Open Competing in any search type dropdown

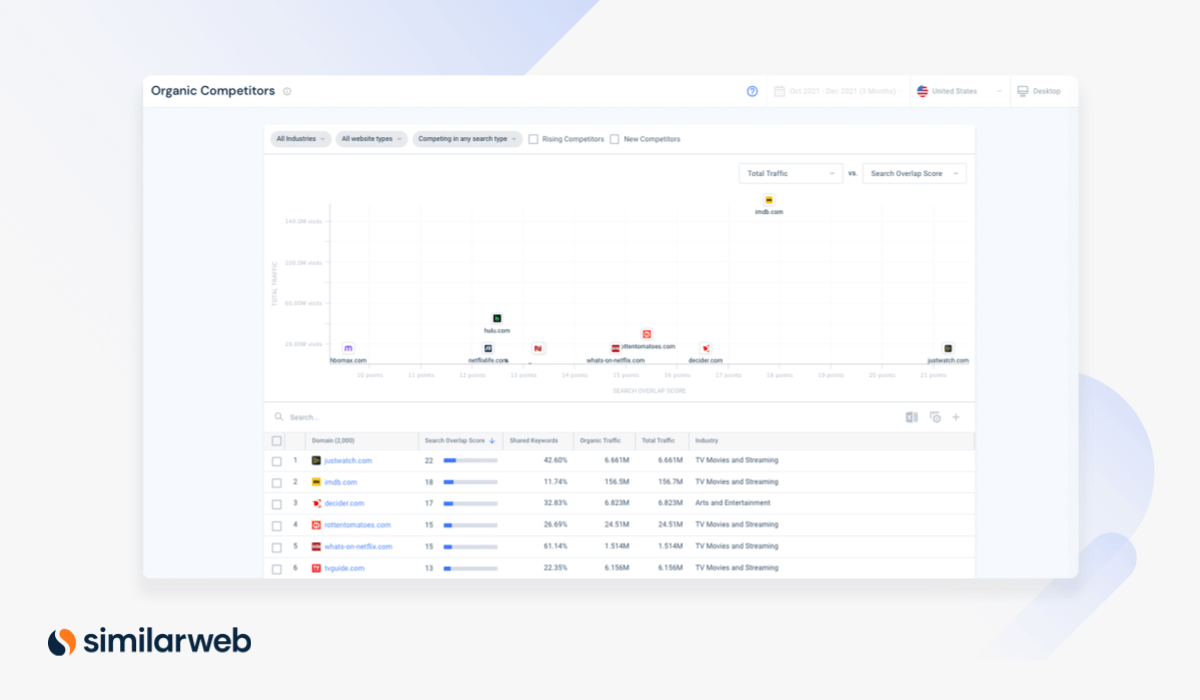[467, 139]
